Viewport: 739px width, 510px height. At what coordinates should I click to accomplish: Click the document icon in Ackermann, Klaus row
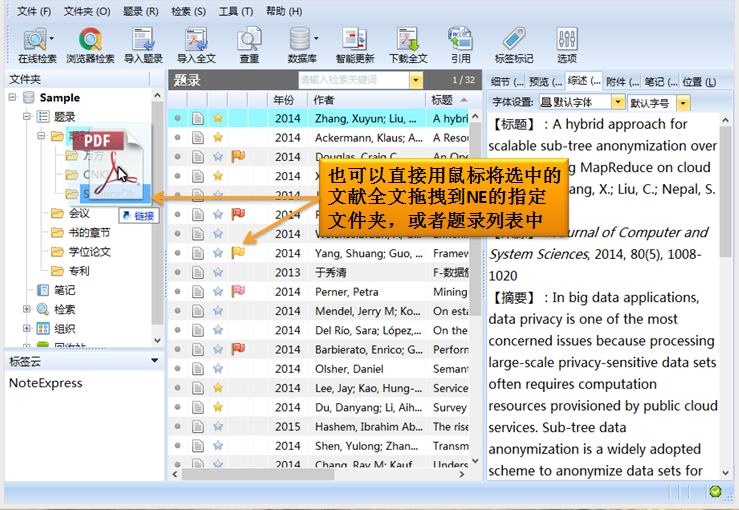[198, 138]
